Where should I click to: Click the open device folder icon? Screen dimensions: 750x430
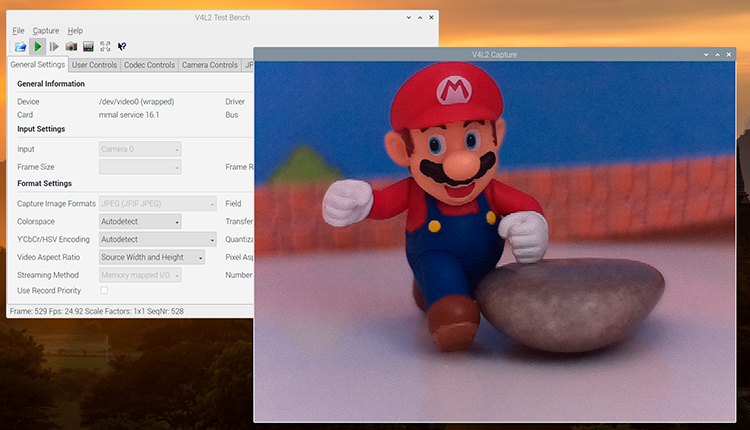(x=20, y=46)
